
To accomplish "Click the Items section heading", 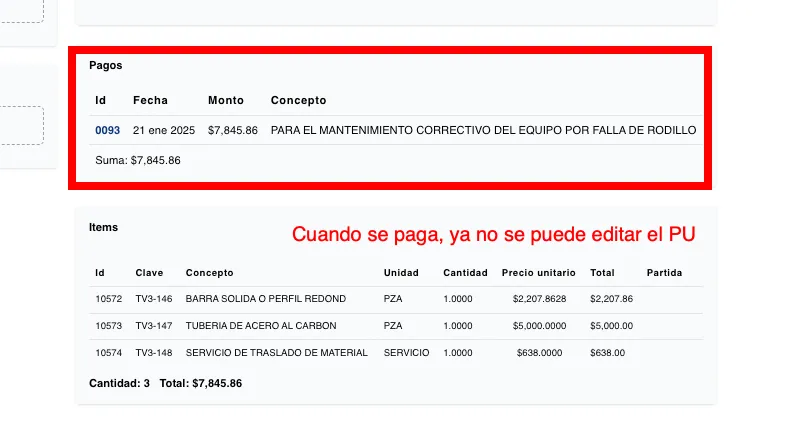I will tap(103, 227).
